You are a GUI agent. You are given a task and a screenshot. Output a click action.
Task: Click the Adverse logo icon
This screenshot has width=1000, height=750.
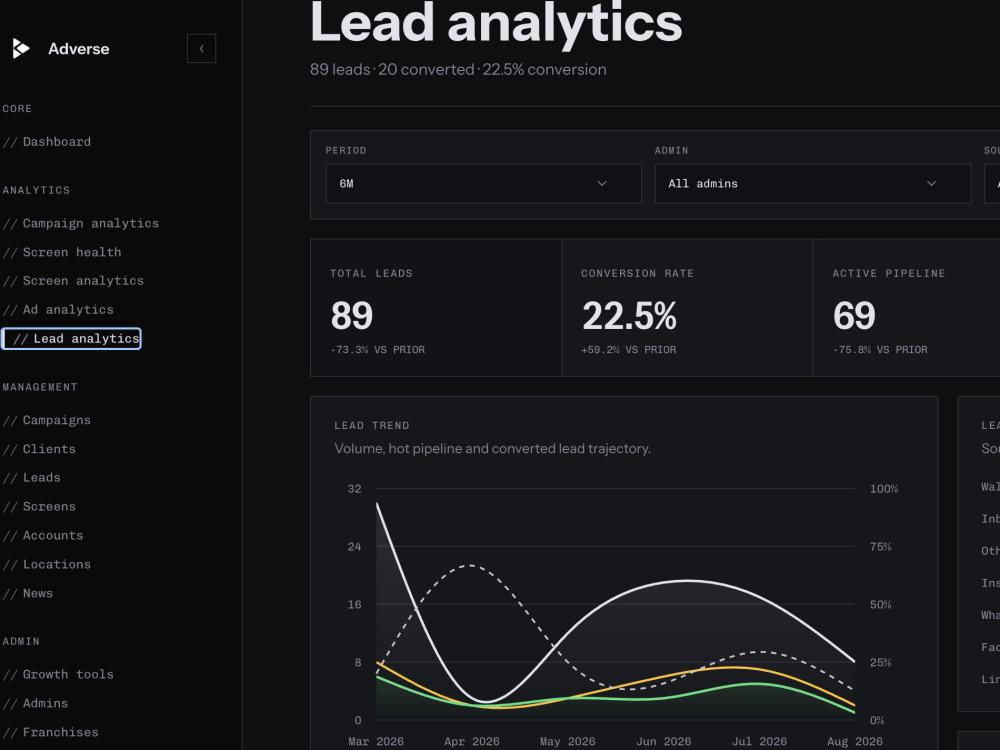coord(20,48)
